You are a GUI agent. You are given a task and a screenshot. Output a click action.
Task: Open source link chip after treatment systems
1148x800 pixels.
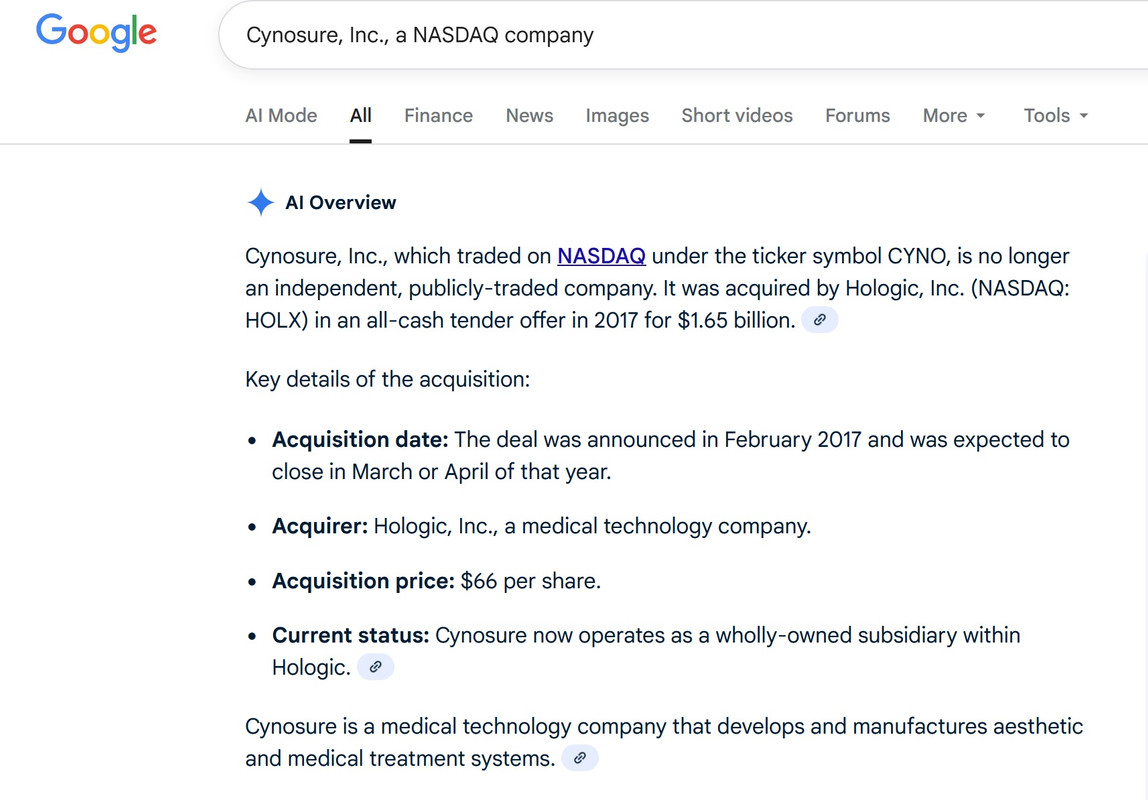coord(580,758)
